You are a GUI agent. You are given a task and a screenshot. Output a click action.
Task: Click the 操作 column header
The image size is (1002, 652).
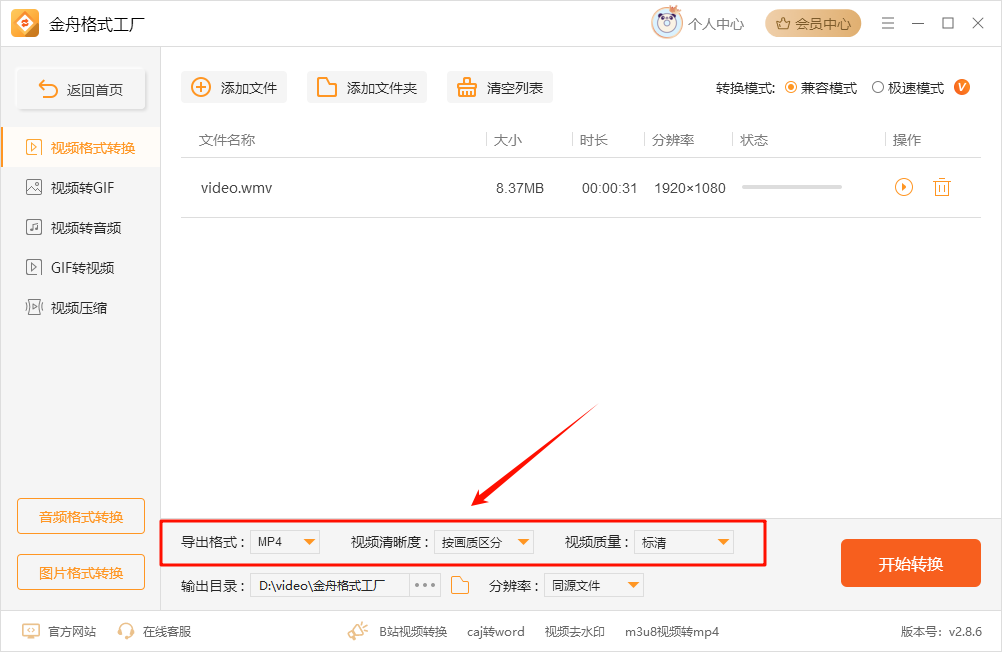coord(907,140)
